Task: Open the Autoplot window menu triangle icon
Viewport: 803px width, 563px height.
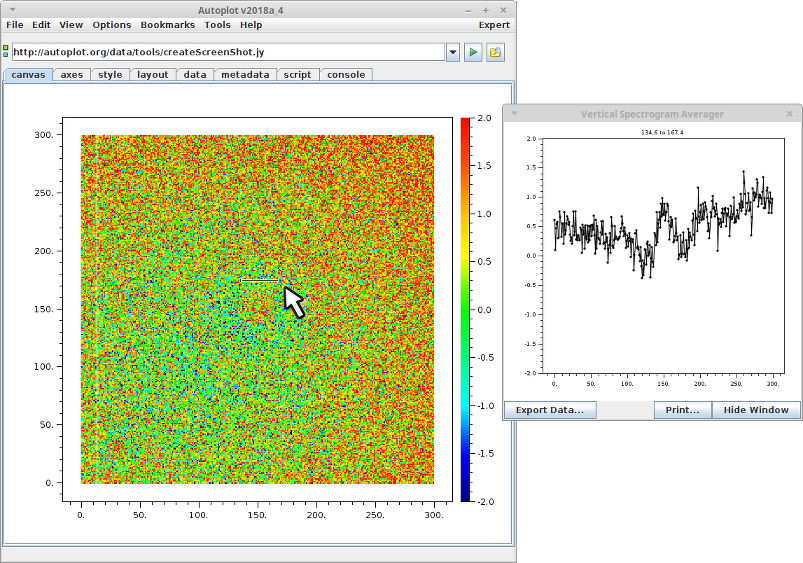Action: (x=13, y=10)
